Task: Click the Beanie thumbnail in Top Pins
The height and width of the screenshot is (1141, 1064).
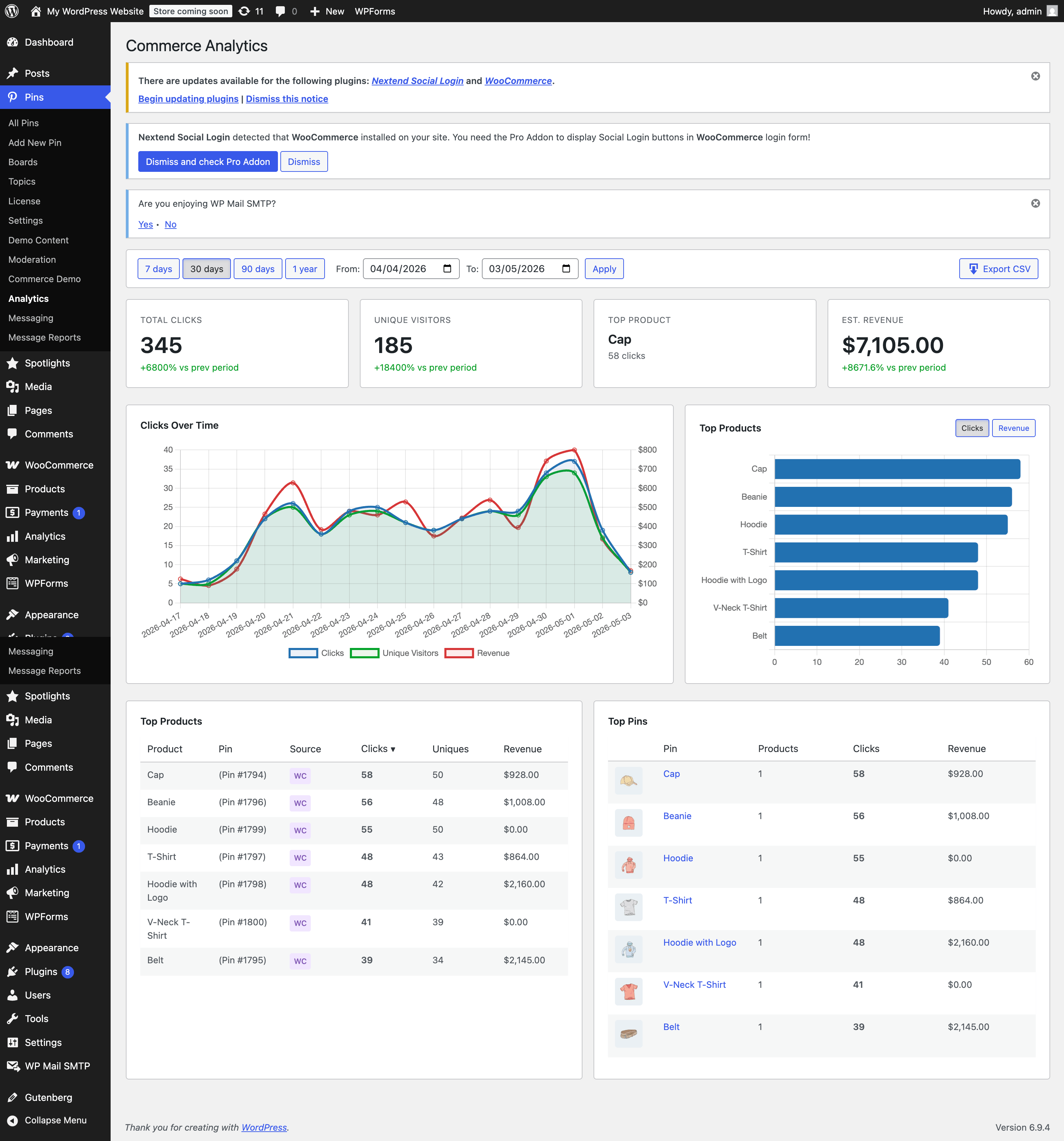Action: click(628, 823)
